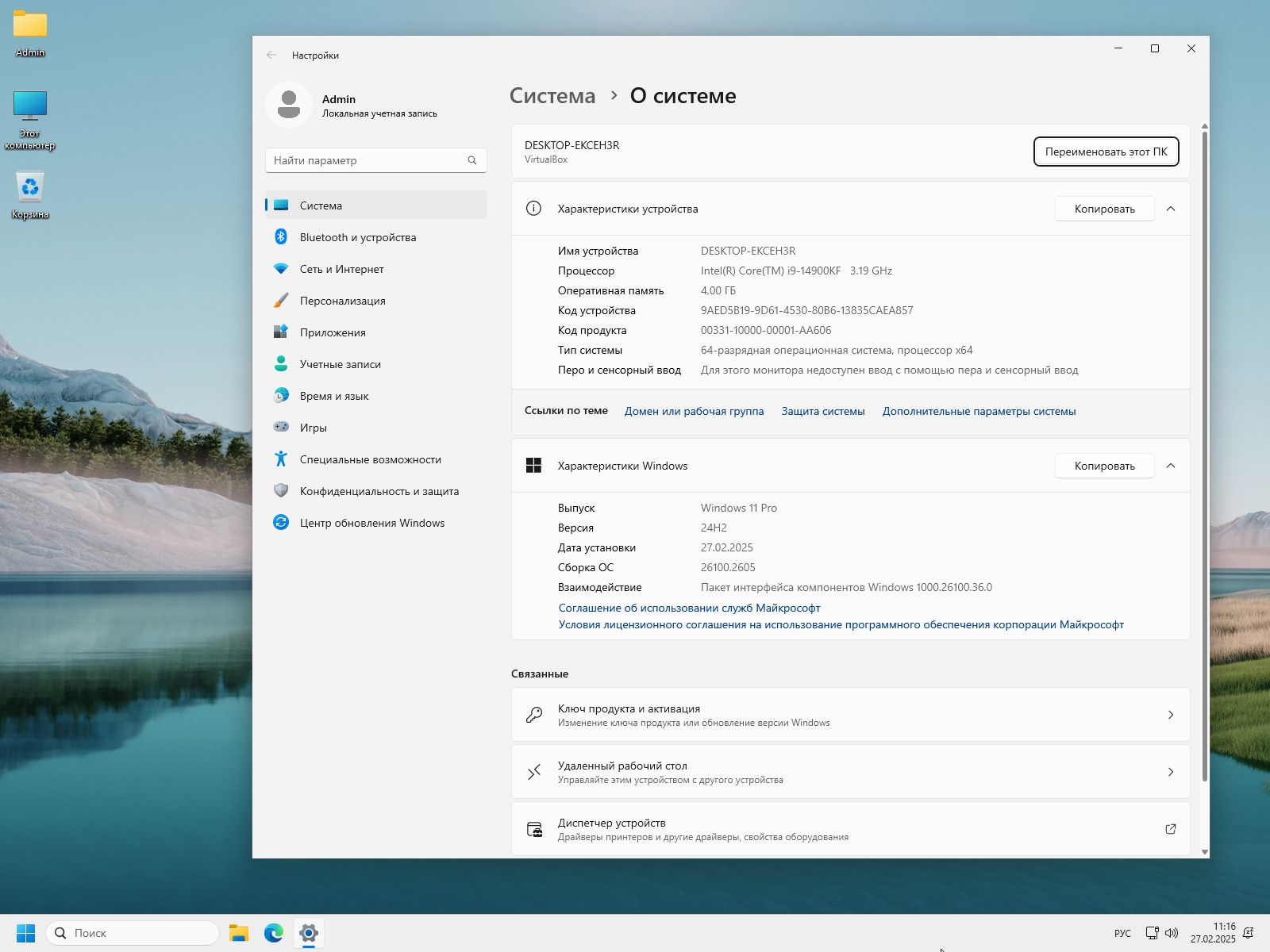Image resolution: width=1270 pixels, height=952 pixels.
Task: Select the Этот компьютер desktop icon
Action: [x=30, y=120]
